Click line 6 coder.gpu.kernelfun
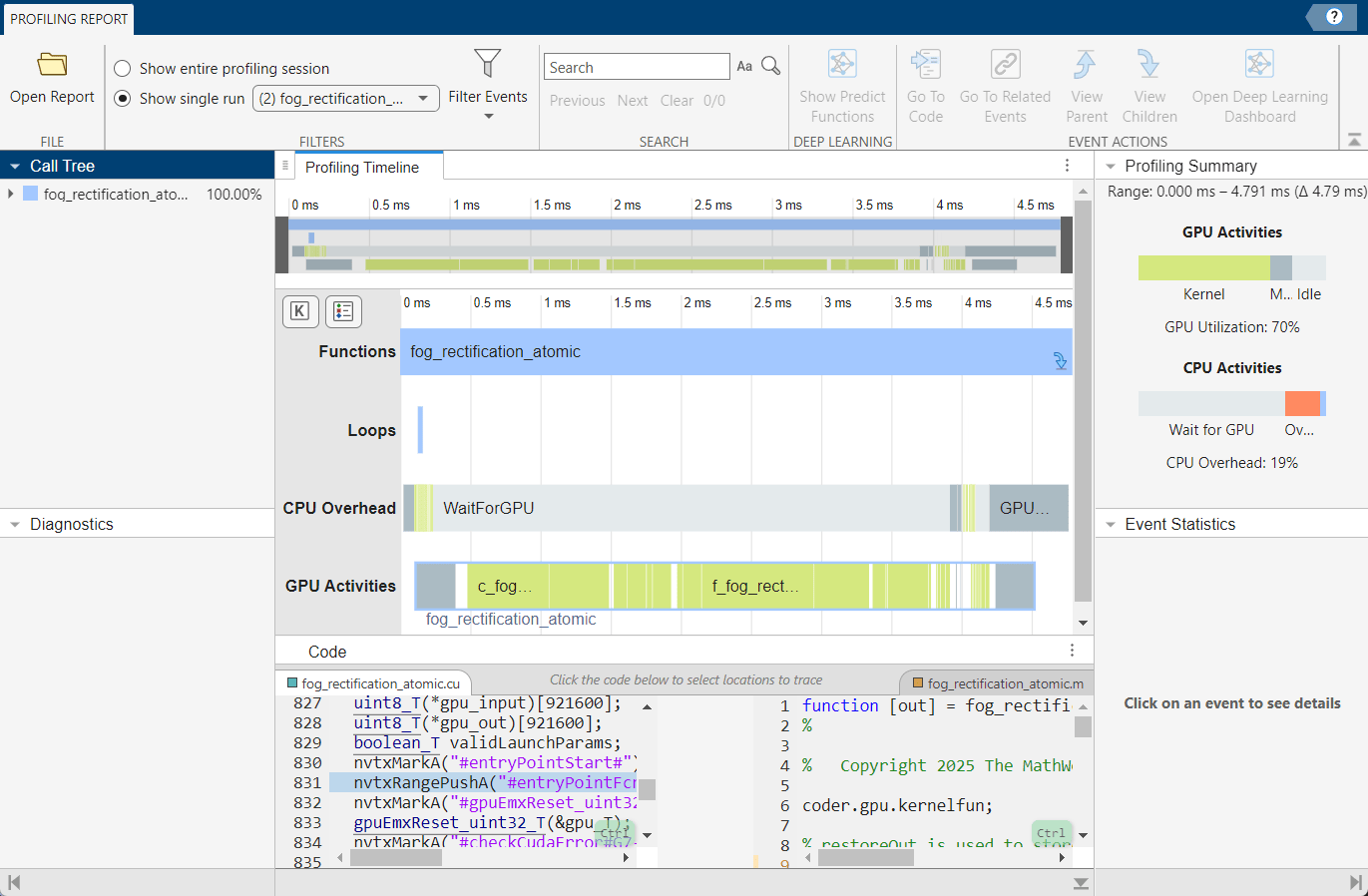 (x=897, y=805)
